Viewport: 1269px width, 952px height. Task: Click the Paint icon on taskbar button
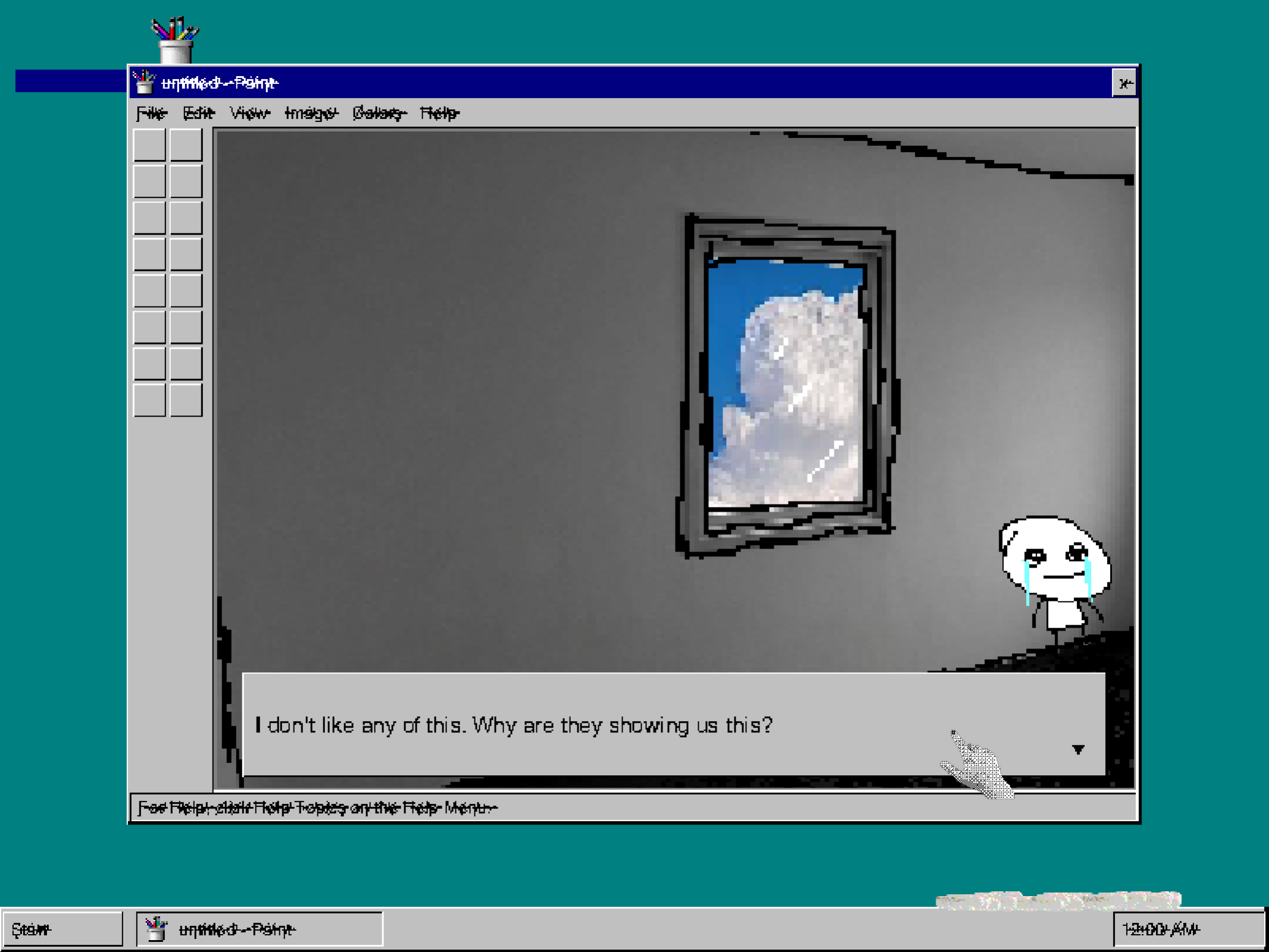click(157, 929)
